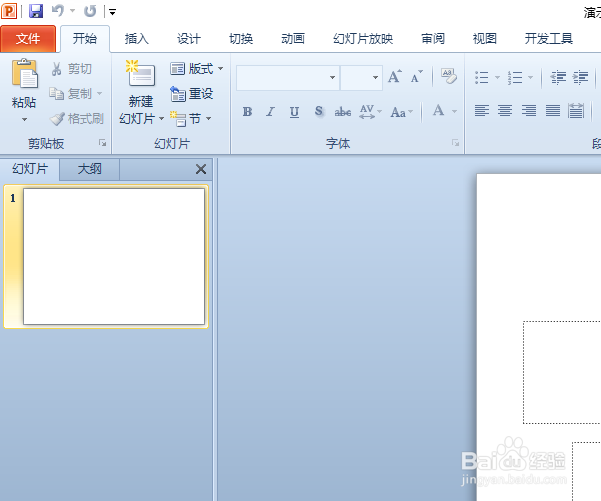
Task: Apply the Font Color (A) button
Action: [x=438, y=111]
